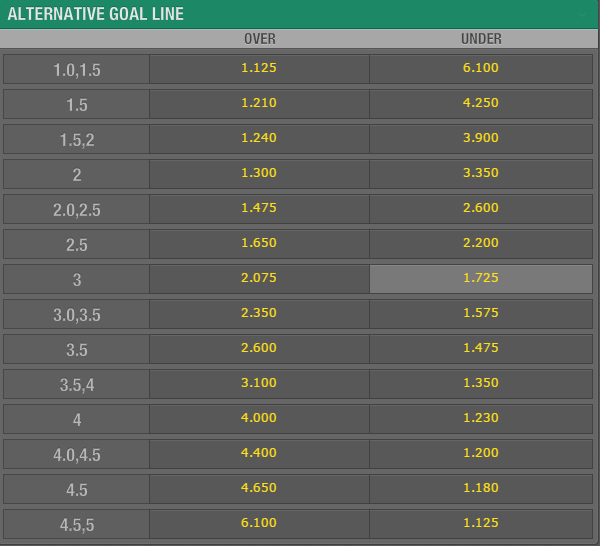
Task: Choose Under 2 goals at 3.350
Action: tap(481, 174)
